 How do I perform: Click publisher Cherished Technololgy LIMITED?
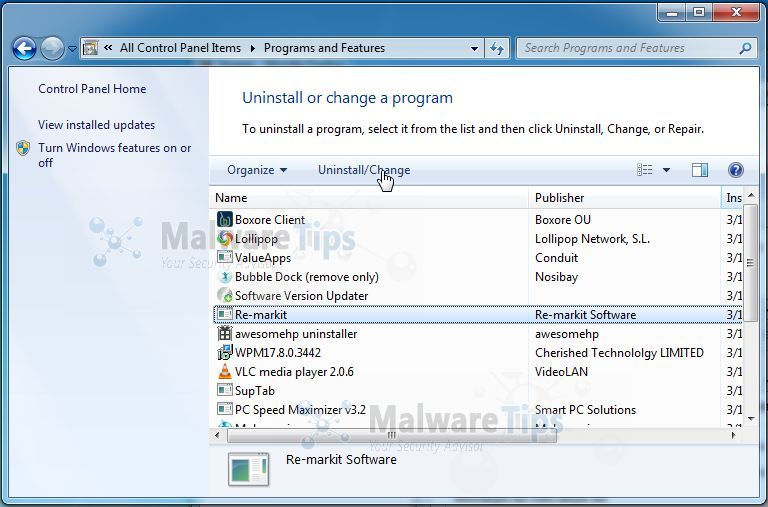[619, 353]
